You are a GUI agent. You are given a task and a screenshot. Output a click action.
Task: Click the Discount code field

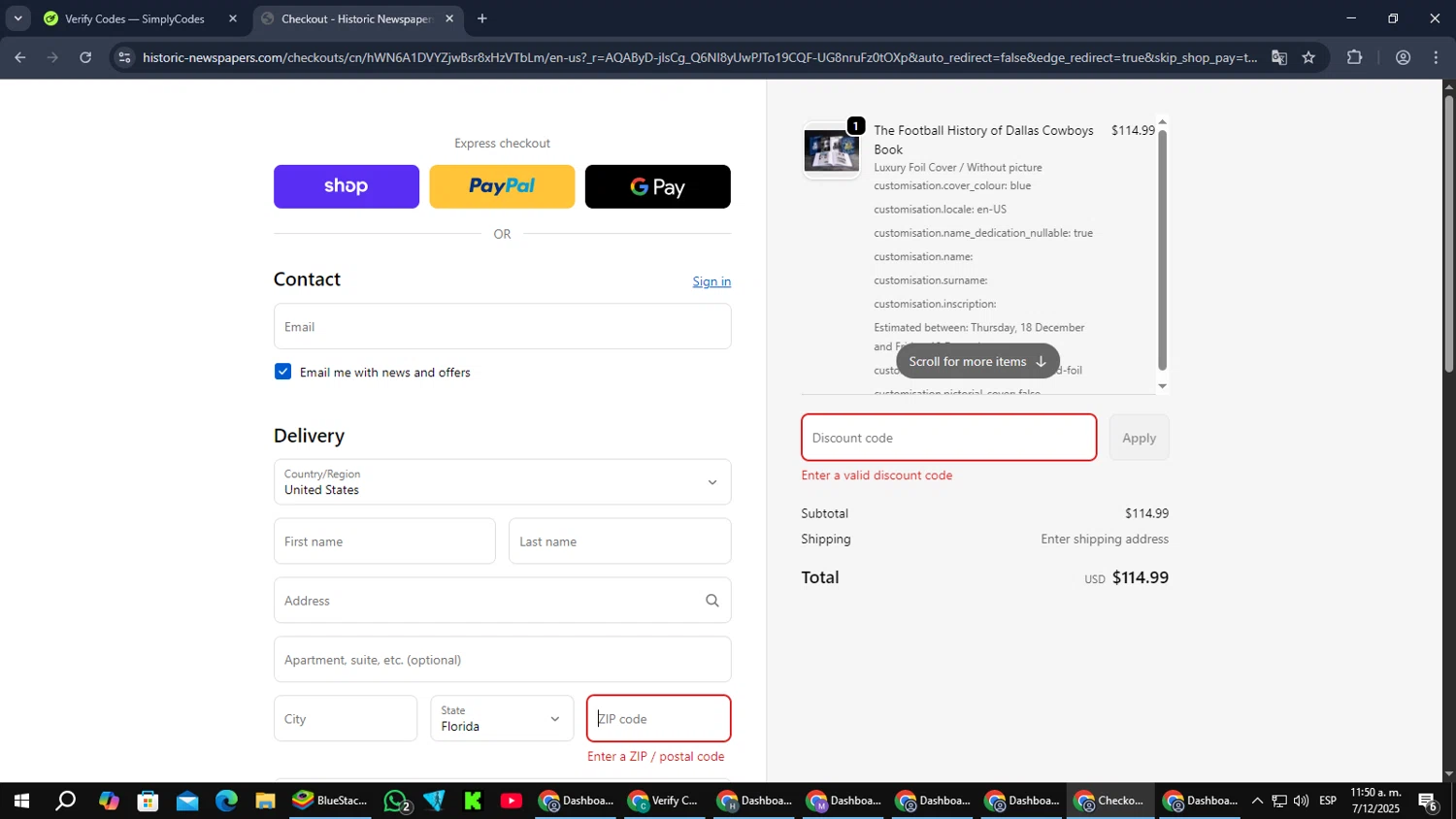(948, 438)
